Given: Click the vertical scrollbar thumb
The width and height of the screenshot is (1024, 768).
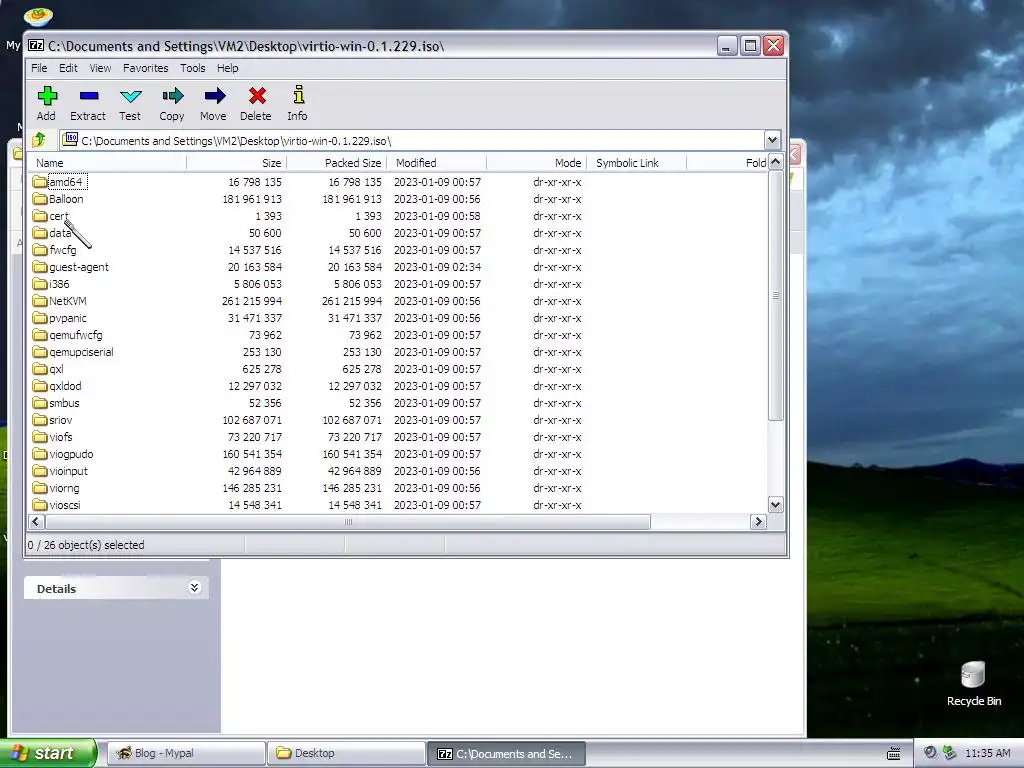Looking at the screenshot, I should point(775,295).
